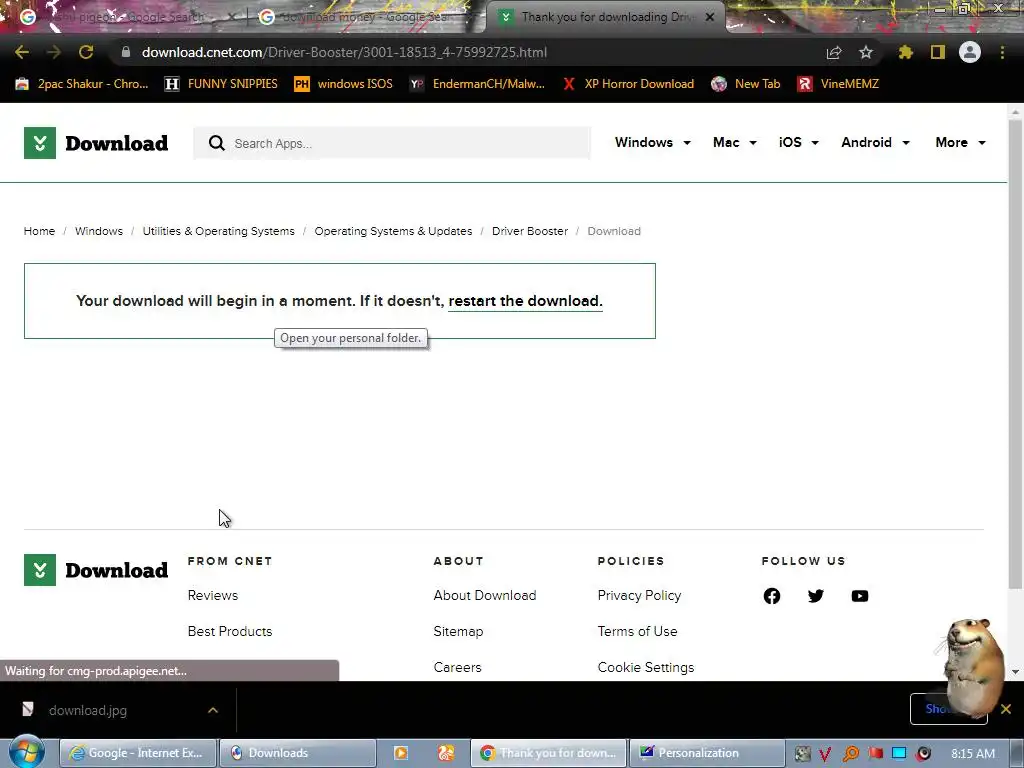The image size is (1024, 768).
Task: Go to Home in the breadcrumb
Action: coord(39,231)
